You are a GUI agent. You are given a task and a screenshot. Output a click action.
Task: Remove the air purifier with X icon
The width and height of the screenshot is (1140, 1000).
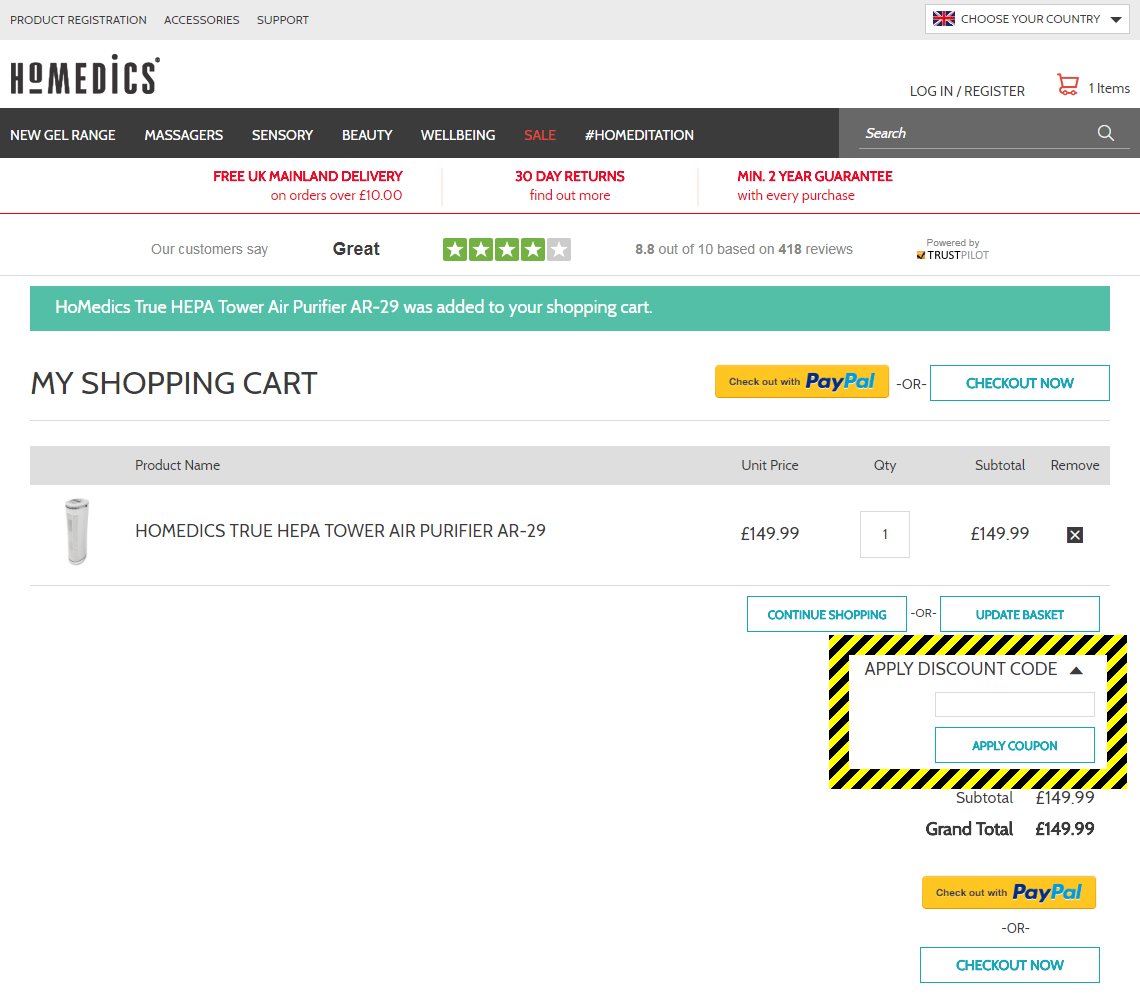pos(1075,535)
